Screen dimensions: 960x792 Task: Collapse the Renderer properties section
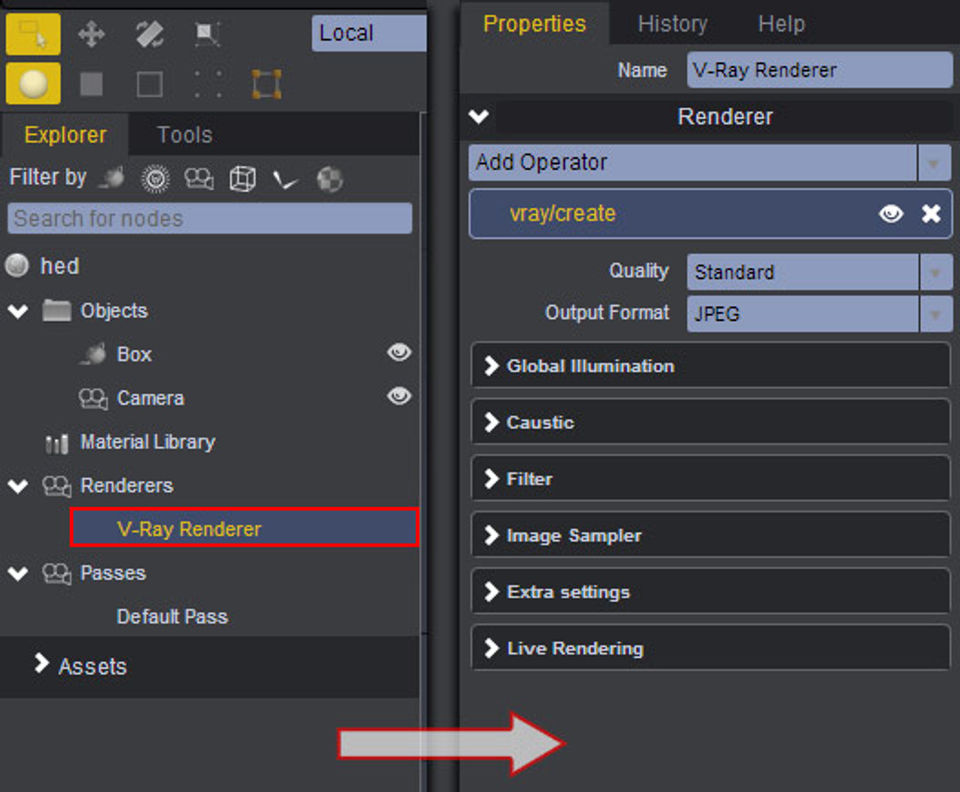coord(479,116)
